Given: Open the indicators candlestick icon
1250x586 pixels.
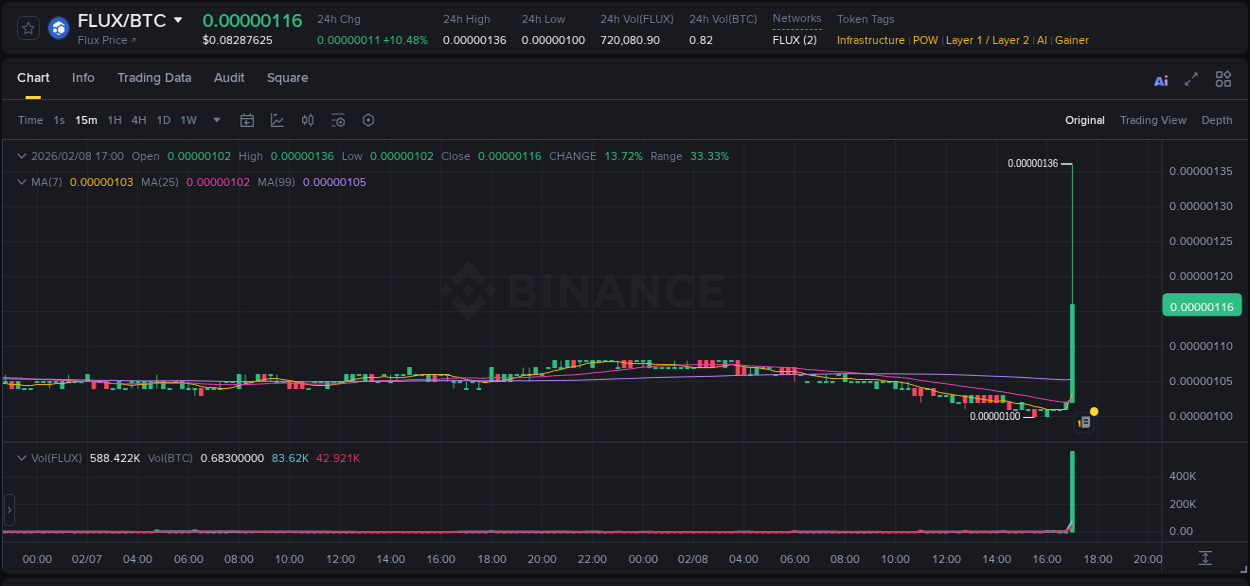Looking at the screenshot, I should [x=307, y=120].
